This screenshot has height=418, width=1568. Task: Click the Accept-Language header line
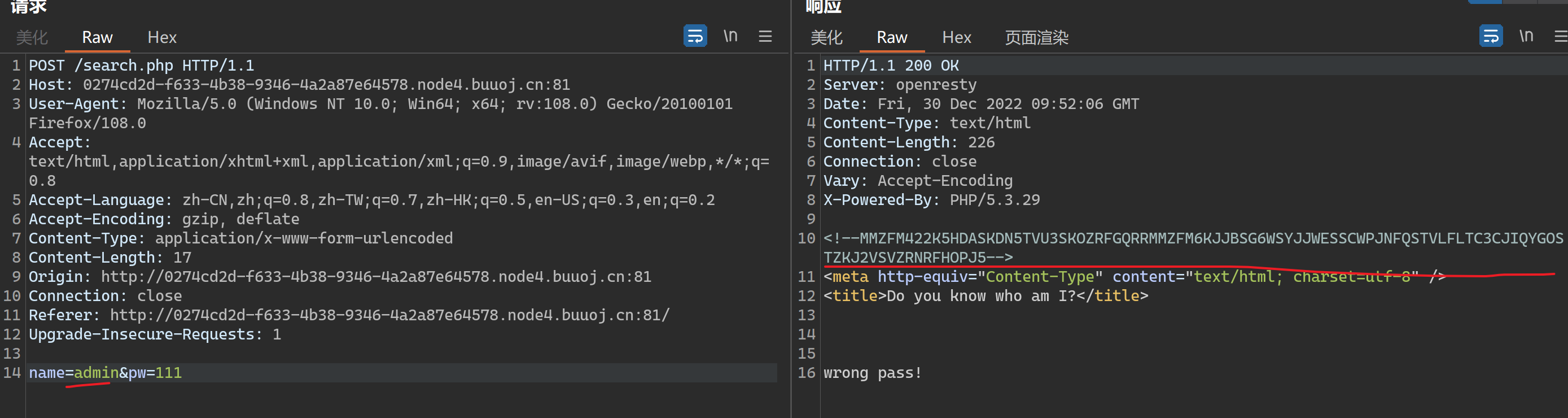click(372, 200)
